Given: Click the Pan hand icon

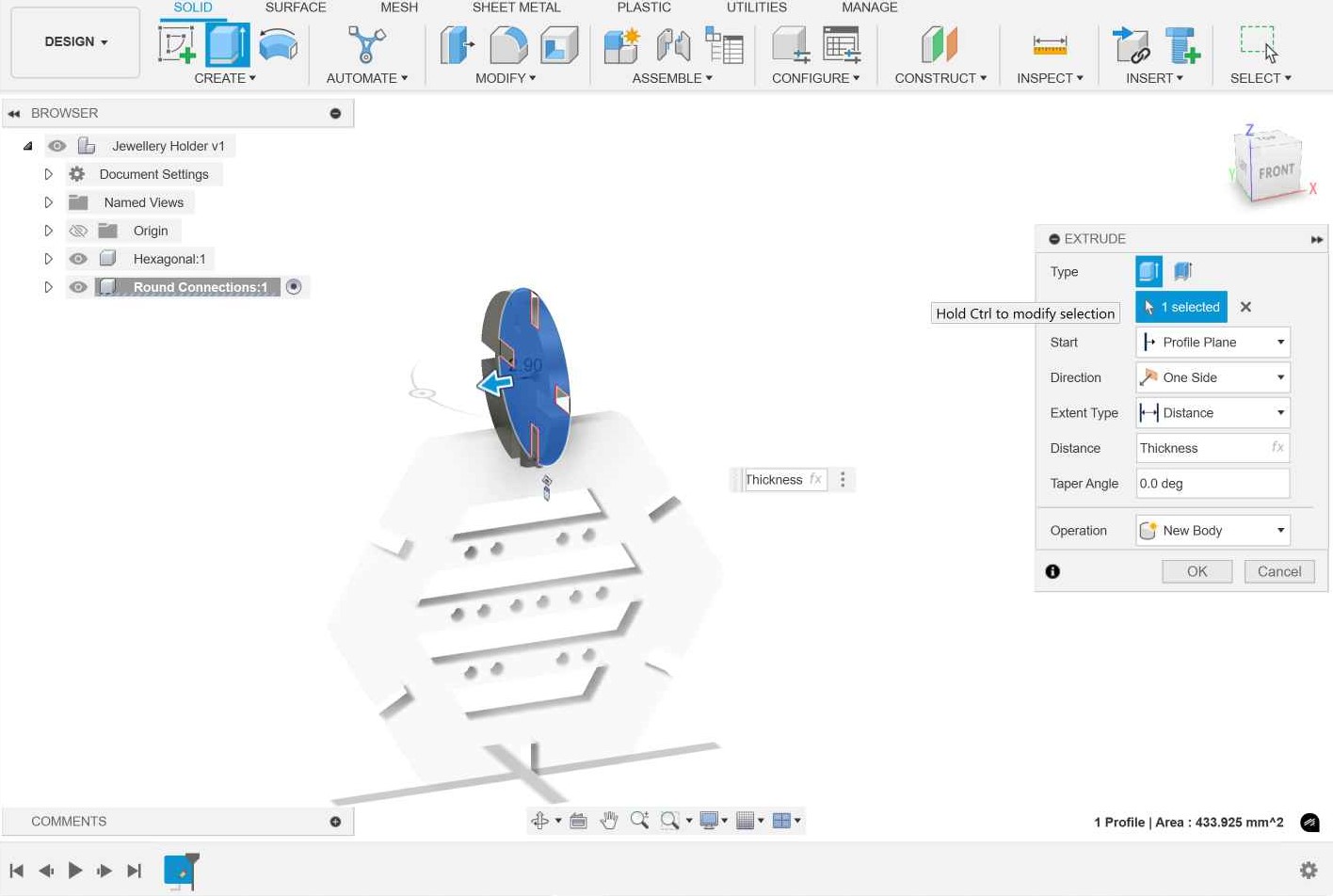Looking at the screenshot, I should pyautogui.click(x=609, y=821).
